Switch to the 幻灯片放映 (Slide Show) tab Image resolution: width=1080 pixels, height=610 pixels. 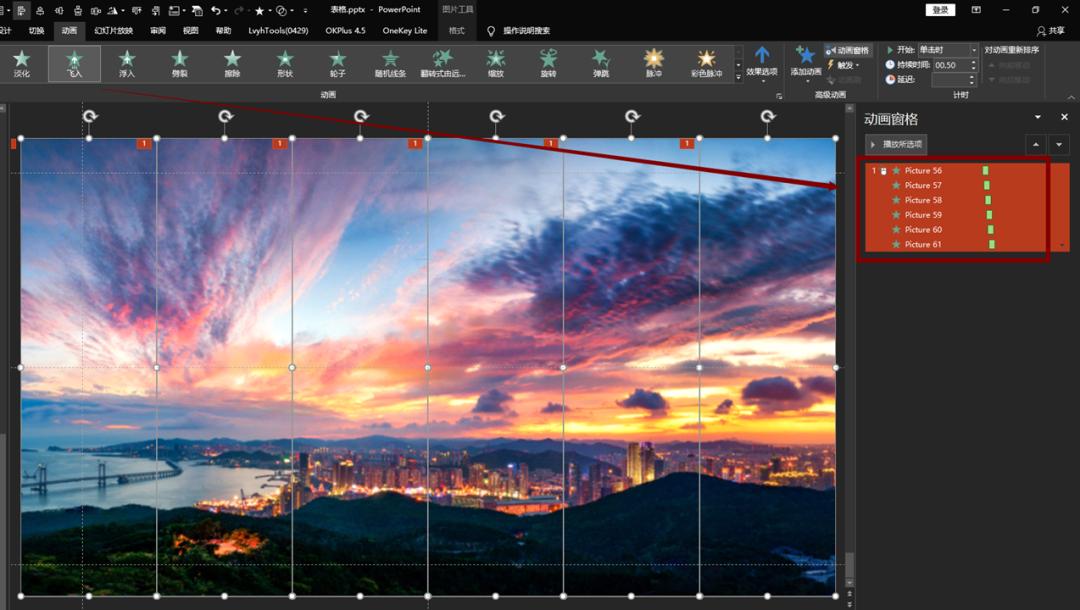[x=114, y=31]
